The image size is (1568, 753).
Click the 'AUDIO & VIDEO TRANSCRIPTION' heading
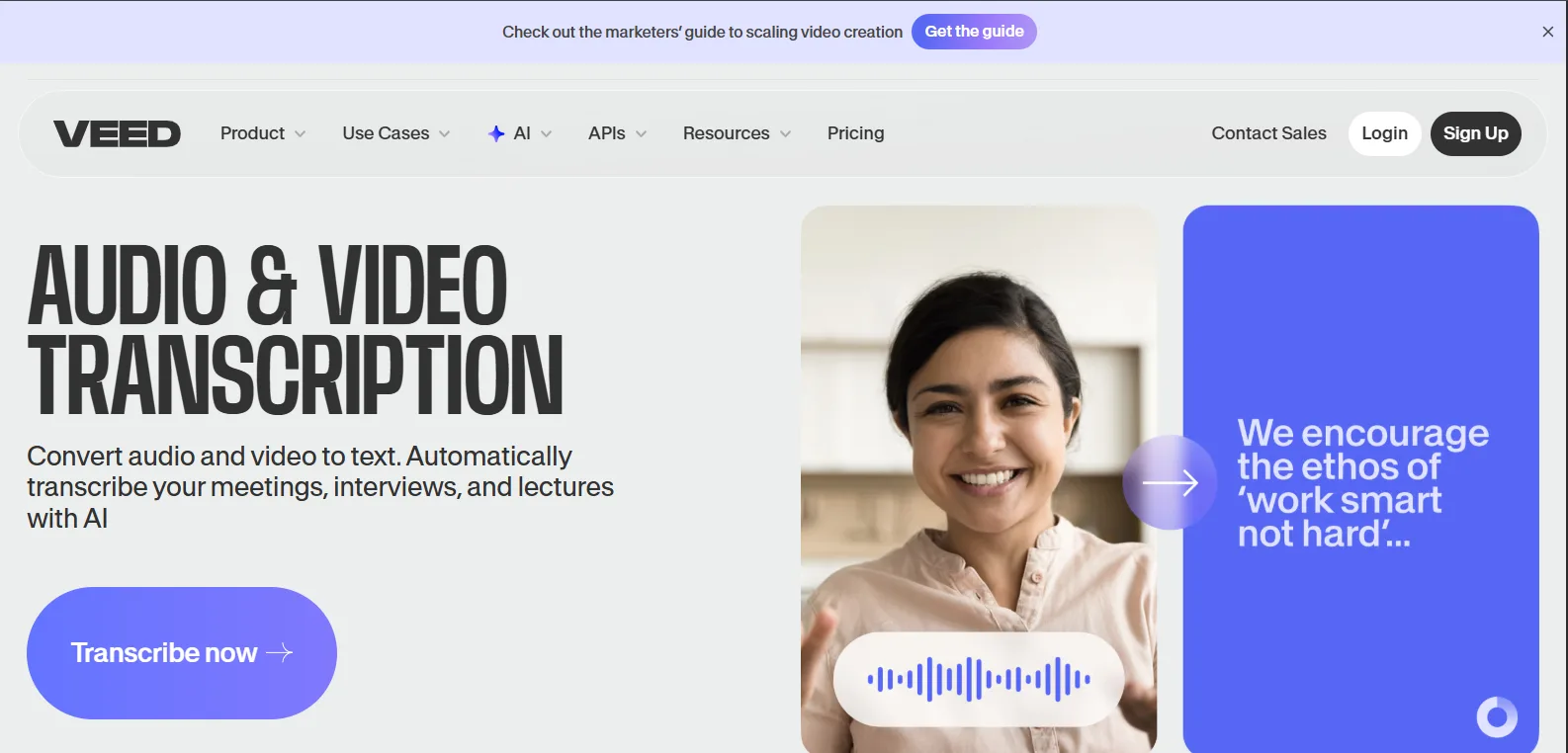[295, 330]
